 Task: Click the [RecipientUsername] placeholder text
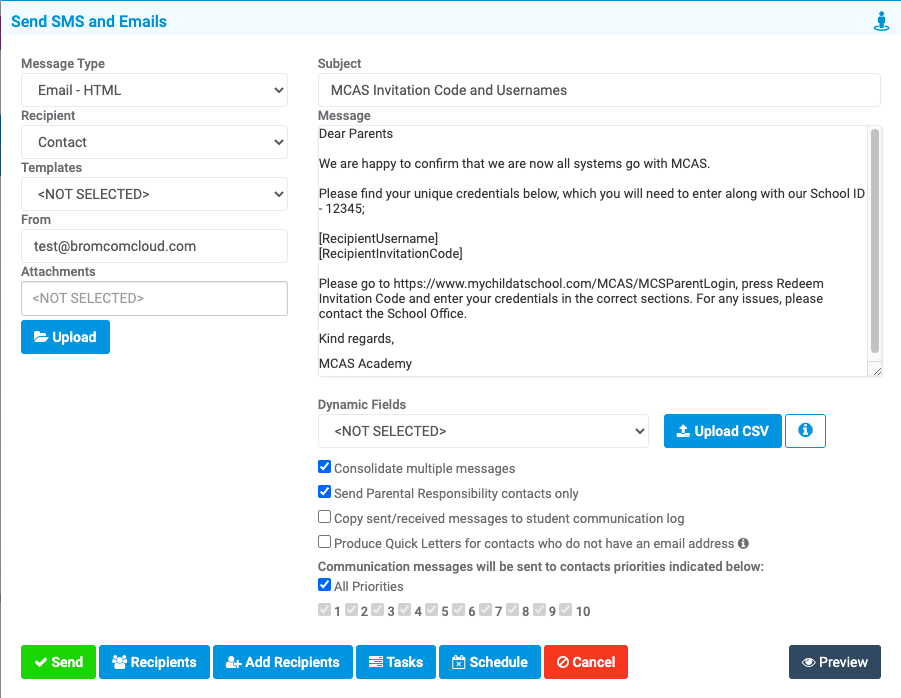(x=379, y=238)
